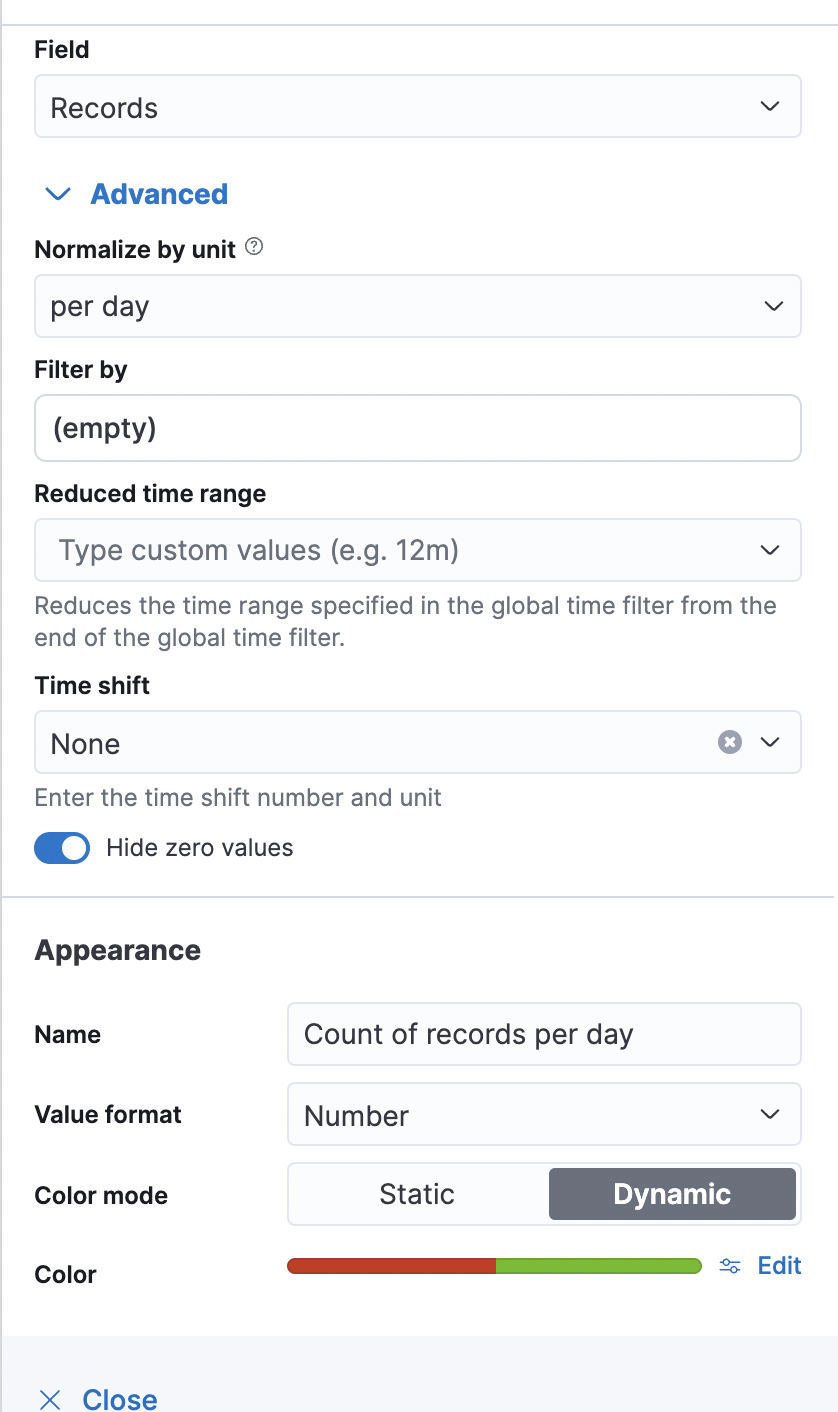The width and height of the screenshot is (838, 1412).
Task: Click the red-to-green color gradient bar
Action: pos(494,1265)
